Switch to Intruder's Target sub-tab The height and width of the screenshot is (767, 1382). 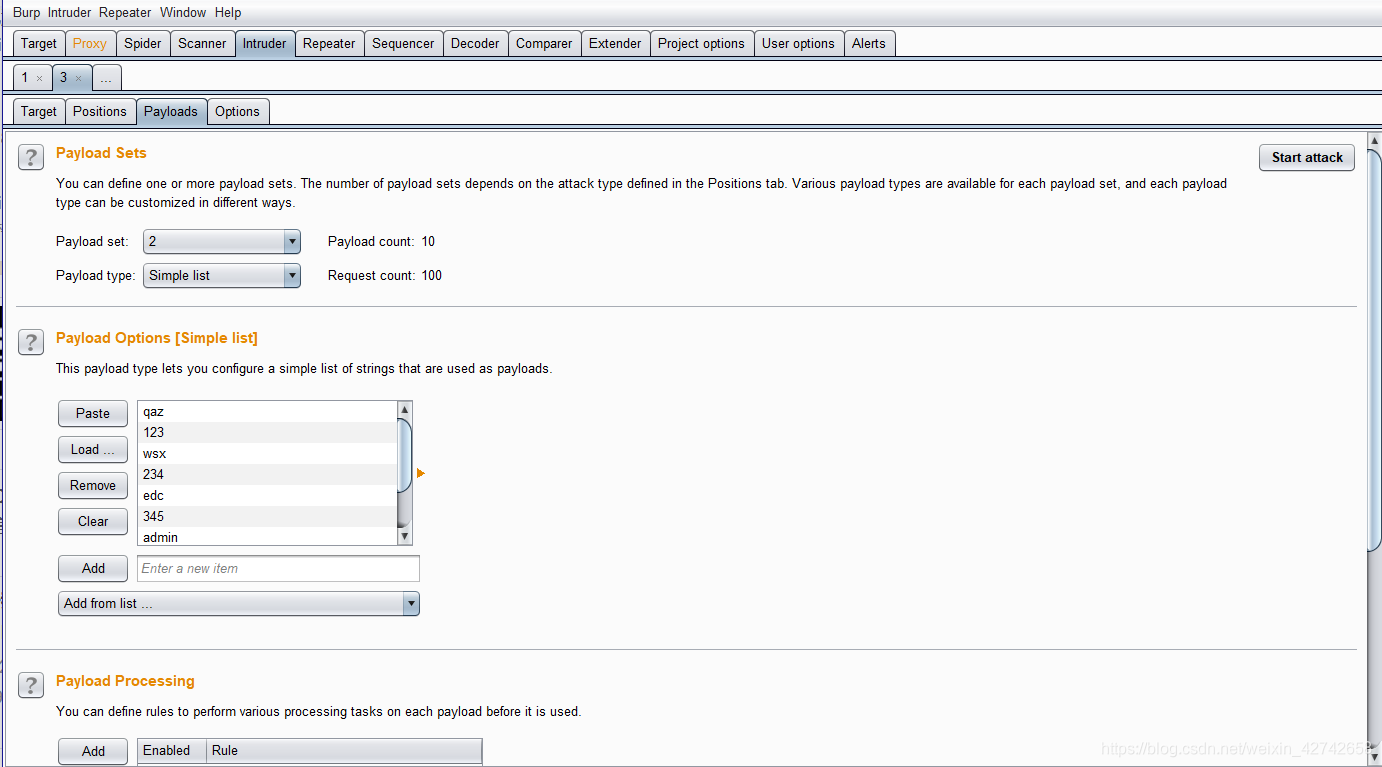tap(39, 111)
